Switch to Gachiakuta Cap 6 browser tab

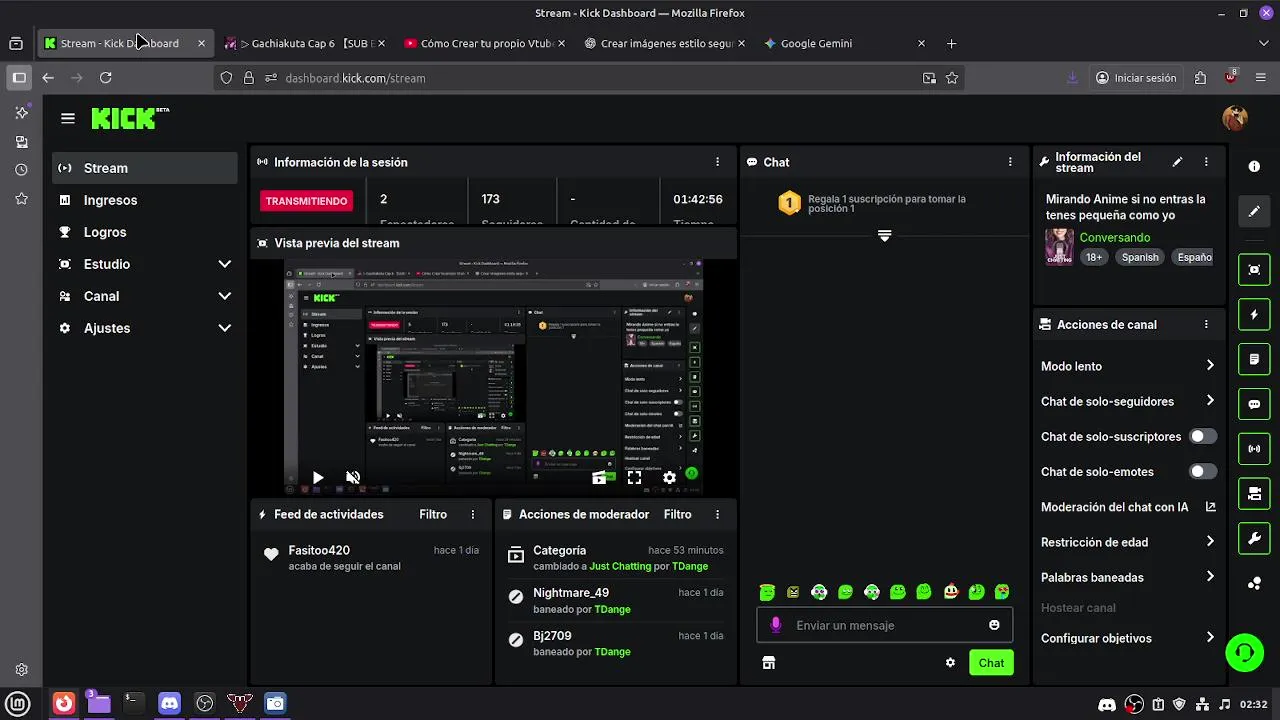(304, 44)
